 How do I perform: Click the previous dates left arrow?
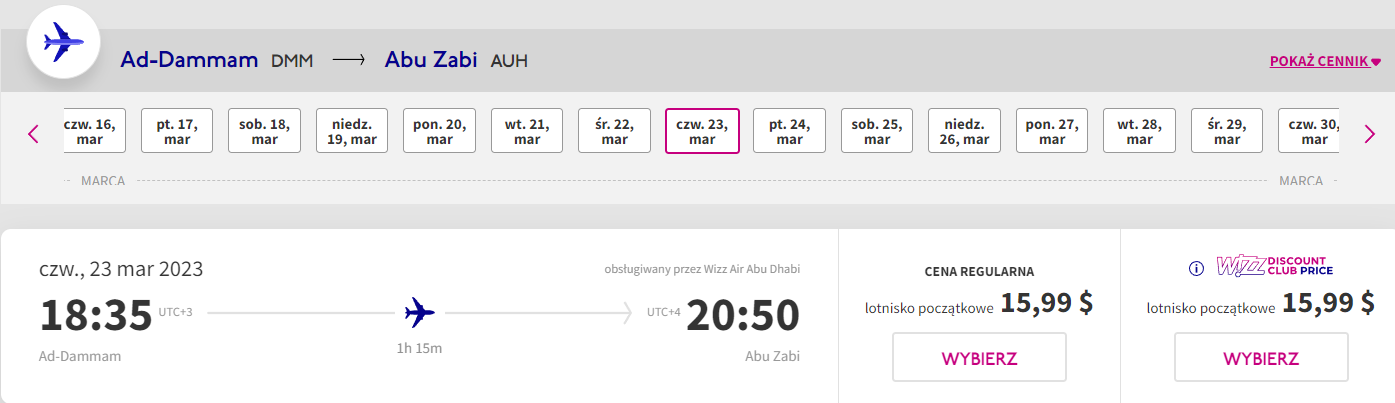[34, 133]
